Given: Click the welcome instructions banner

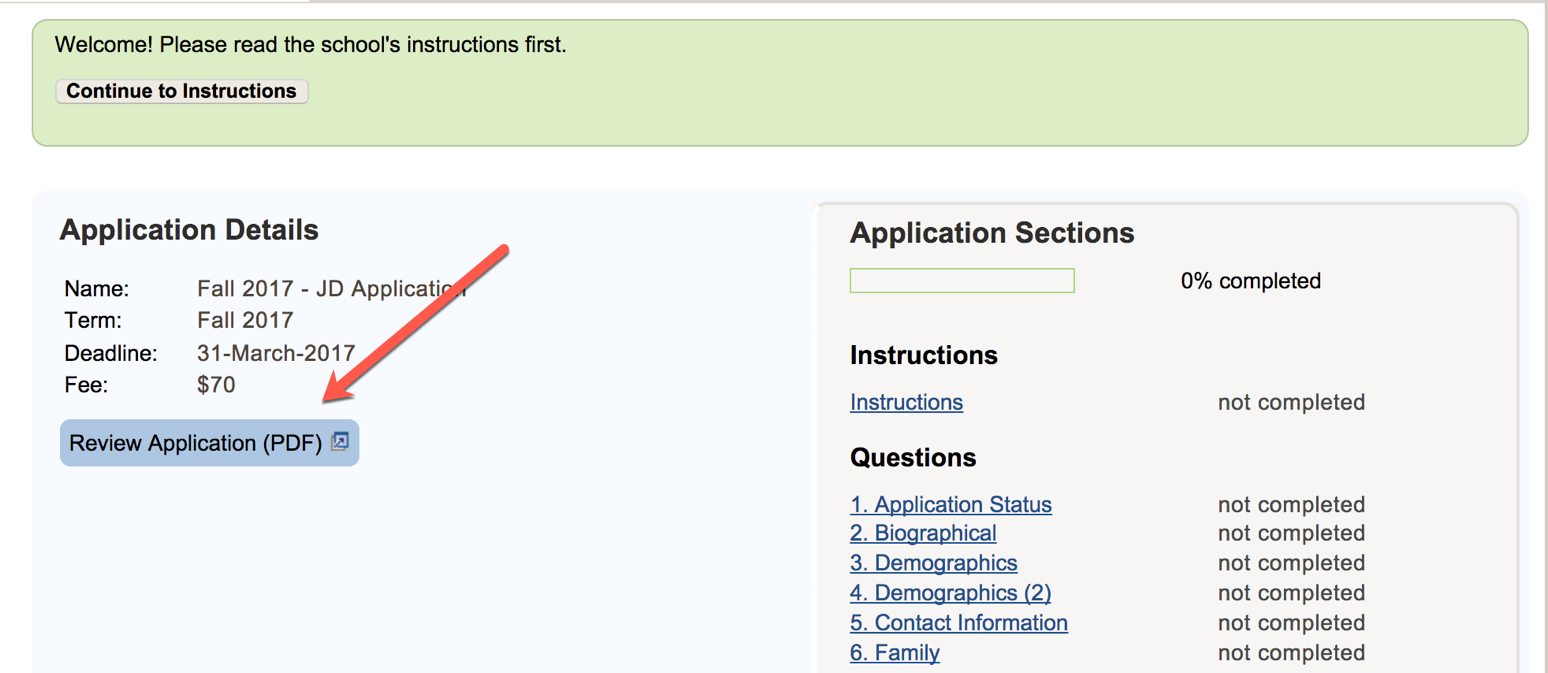Looking at the screenshot, I should tap(310, 44).
